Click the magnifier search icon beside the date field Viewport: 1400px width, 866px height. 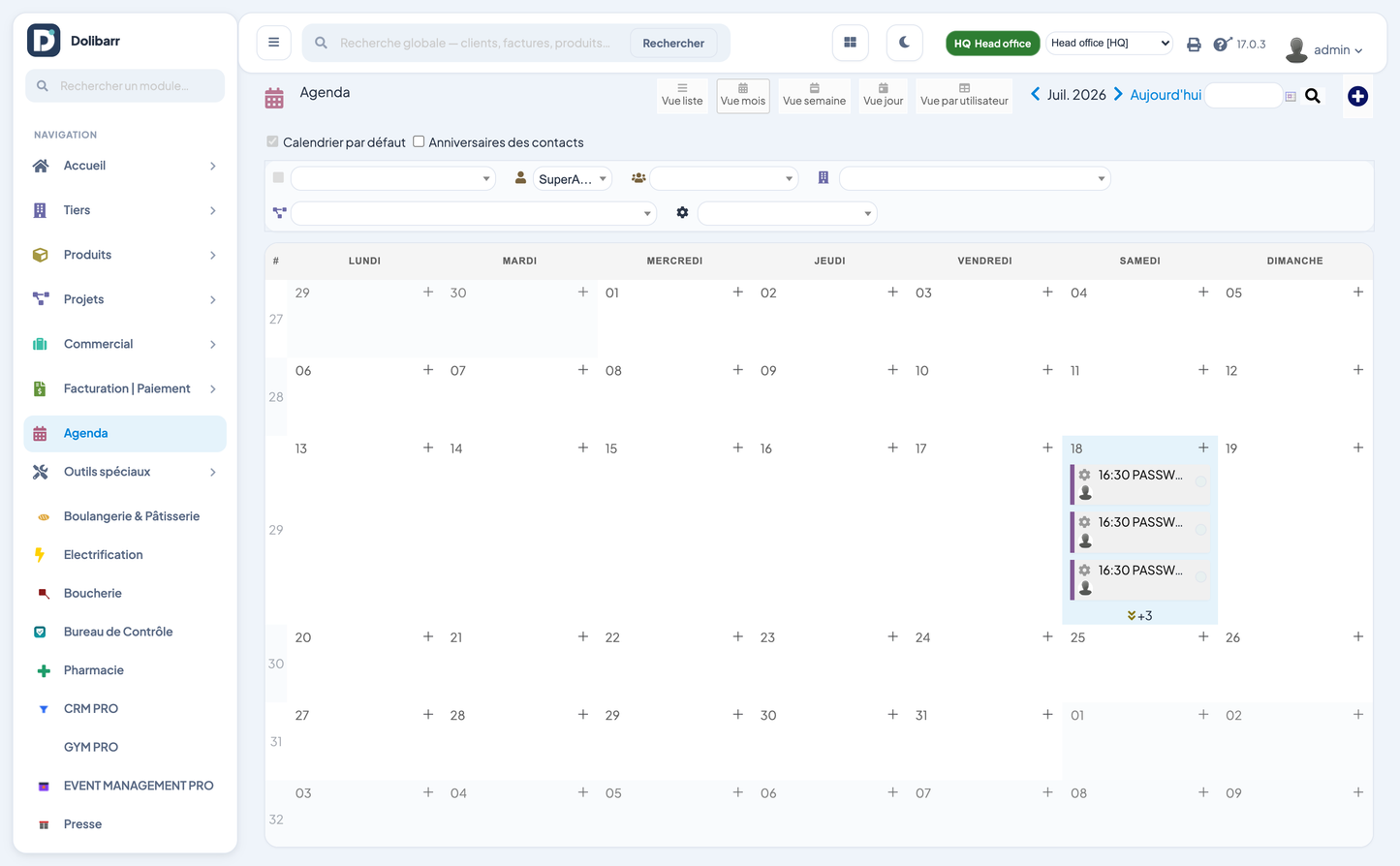point(1313,96)
